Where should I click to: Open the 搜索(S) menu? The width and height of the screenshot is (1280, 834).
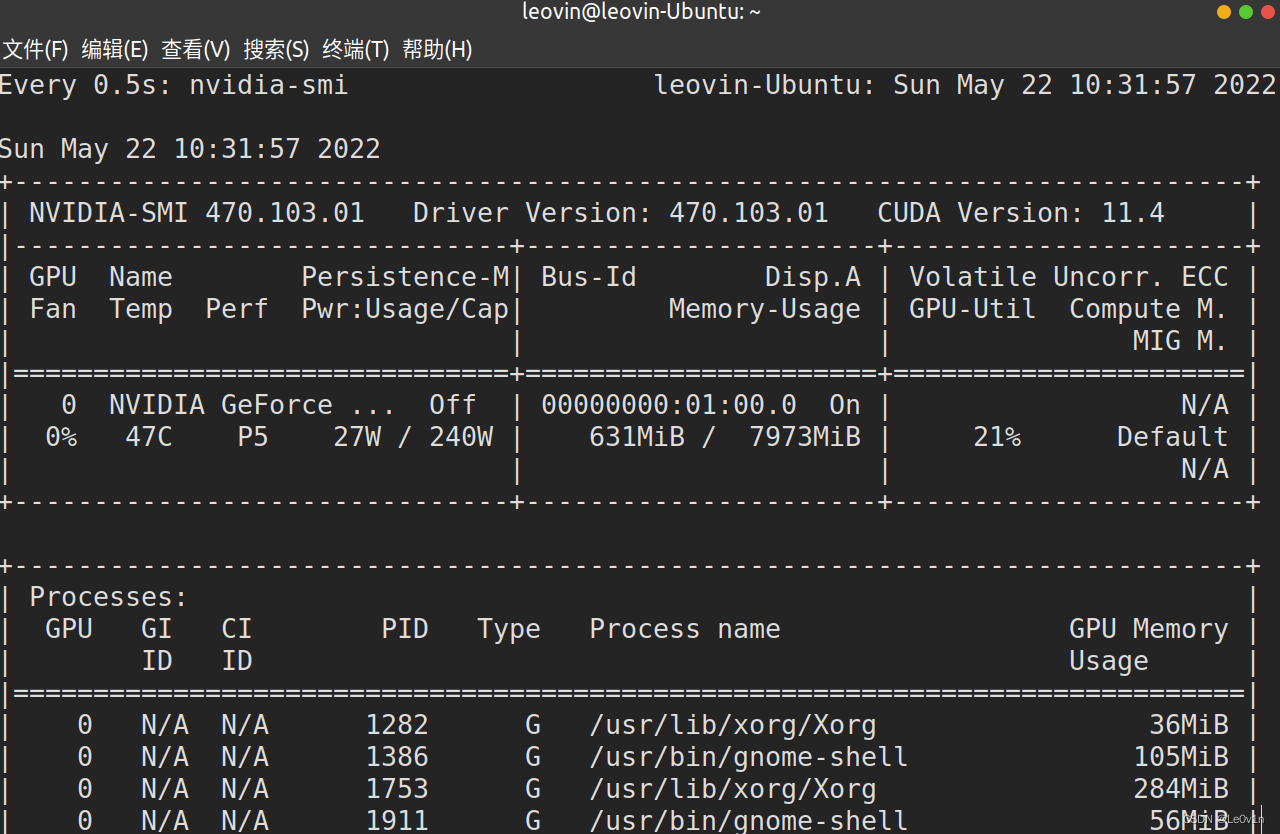click(x=276, y=49)
